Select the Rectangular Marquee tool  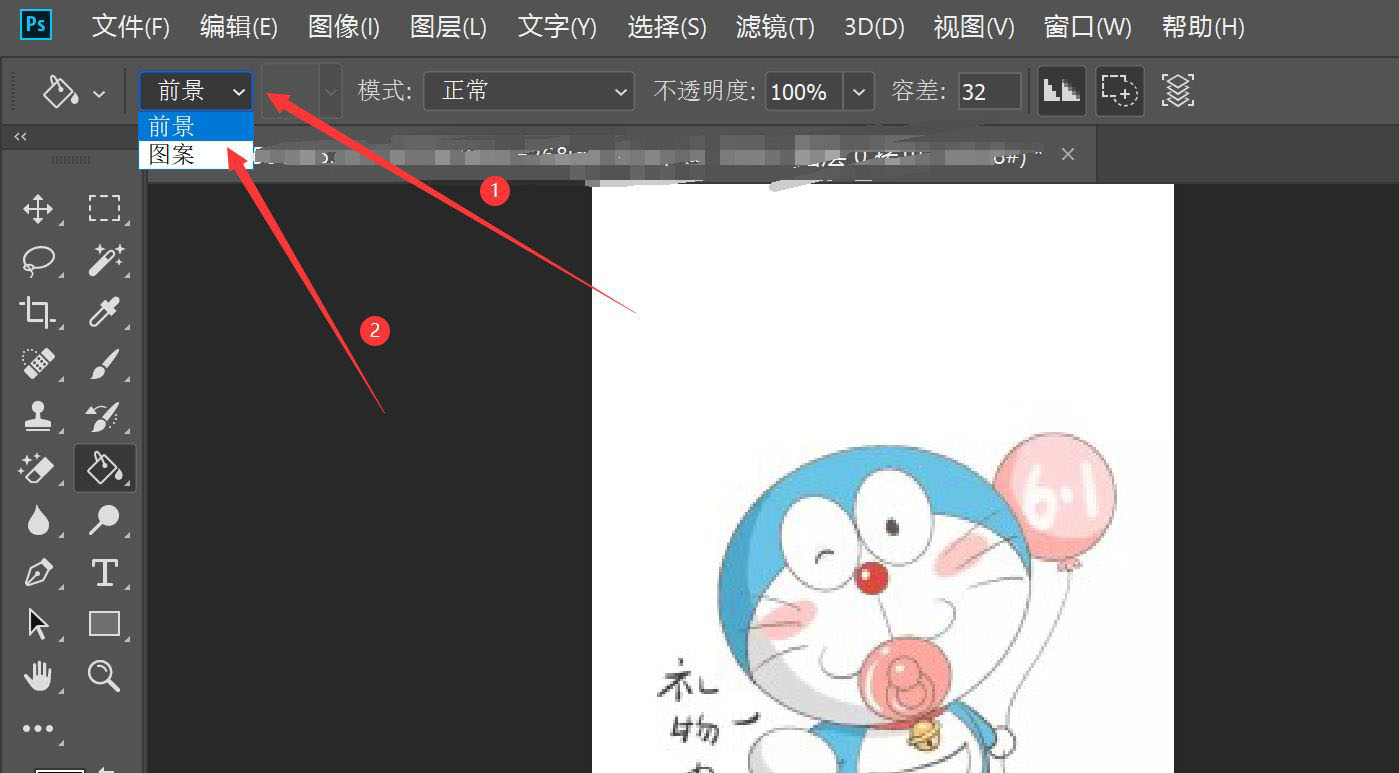pyautogui.click(x=104, y=209)
